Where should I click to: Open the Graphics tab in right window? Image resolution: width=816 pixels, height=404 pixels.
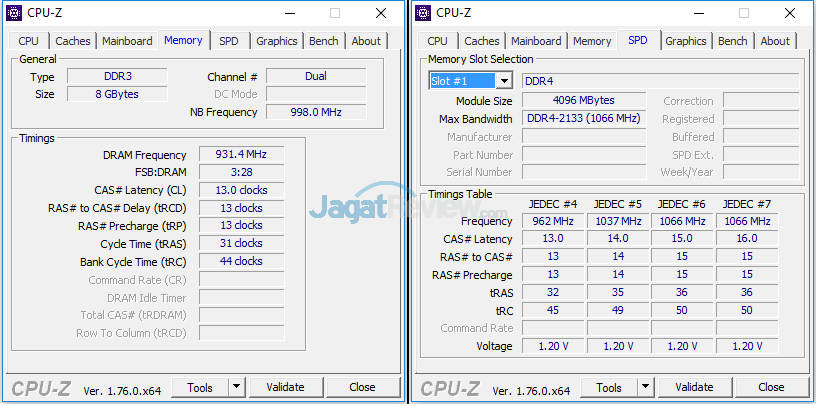(686, 41)
